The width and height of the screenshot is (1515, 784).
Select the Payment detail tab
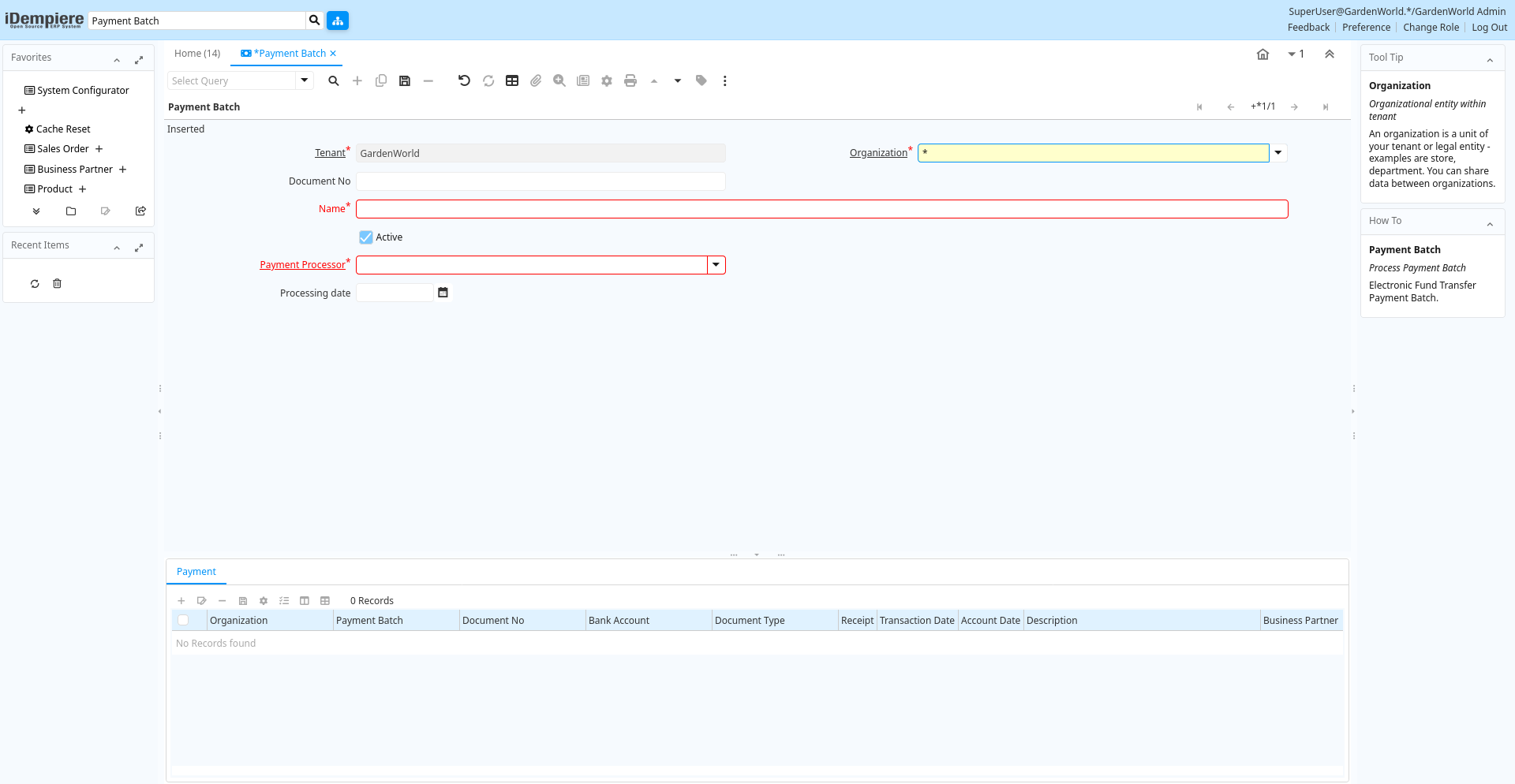coord(196,572)
